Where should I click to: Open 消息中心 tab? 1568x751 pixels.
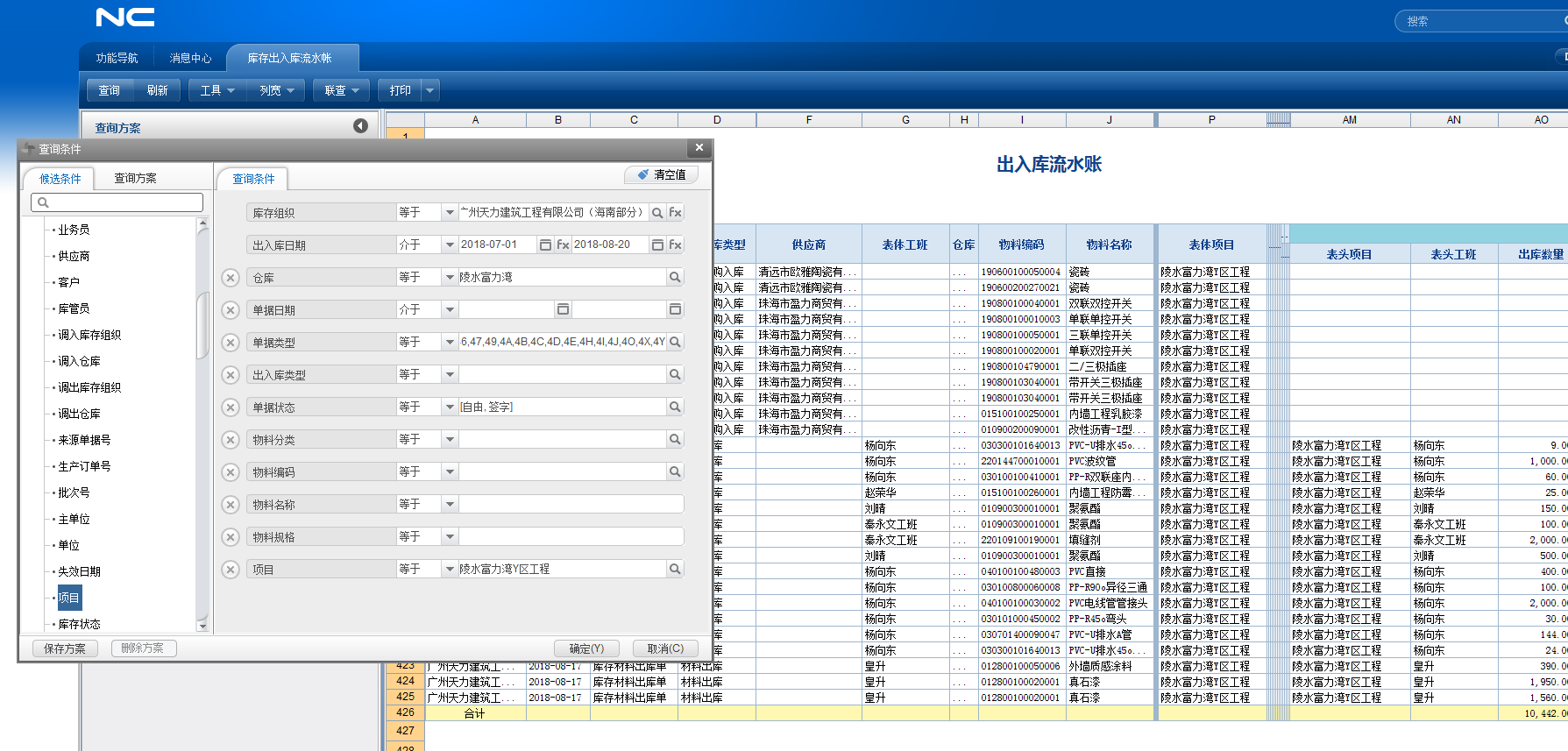[190, 58]
